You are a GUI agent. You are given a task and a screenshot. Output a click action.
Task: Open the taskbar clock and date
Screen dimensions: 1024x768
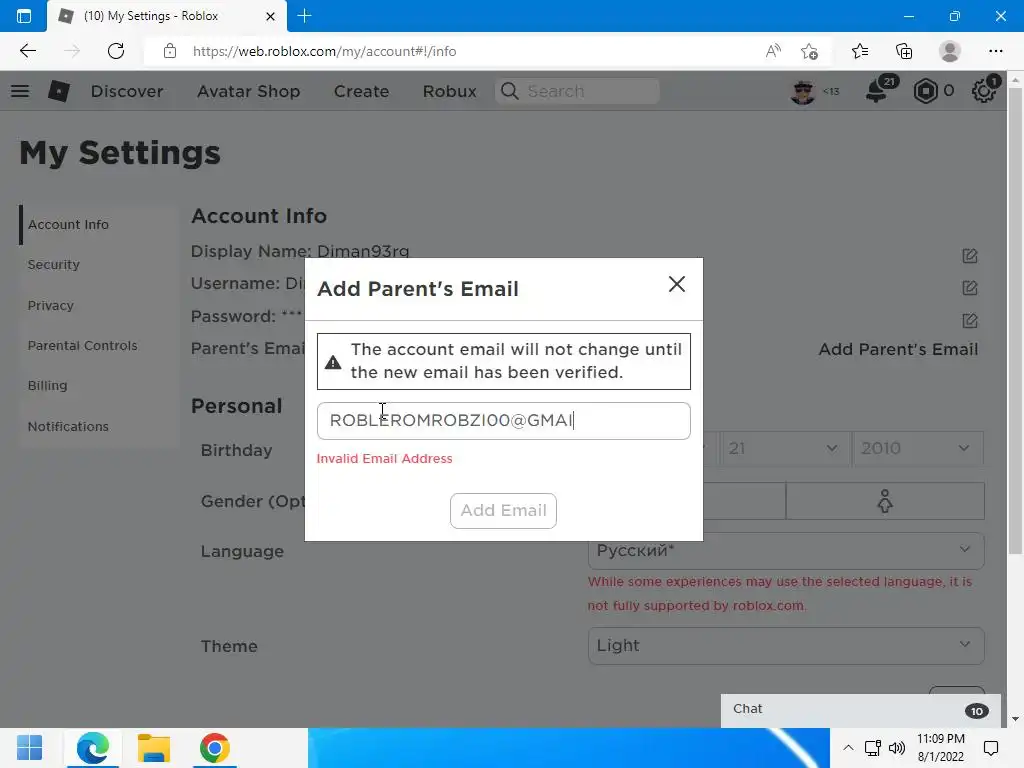tap(940, 748)
